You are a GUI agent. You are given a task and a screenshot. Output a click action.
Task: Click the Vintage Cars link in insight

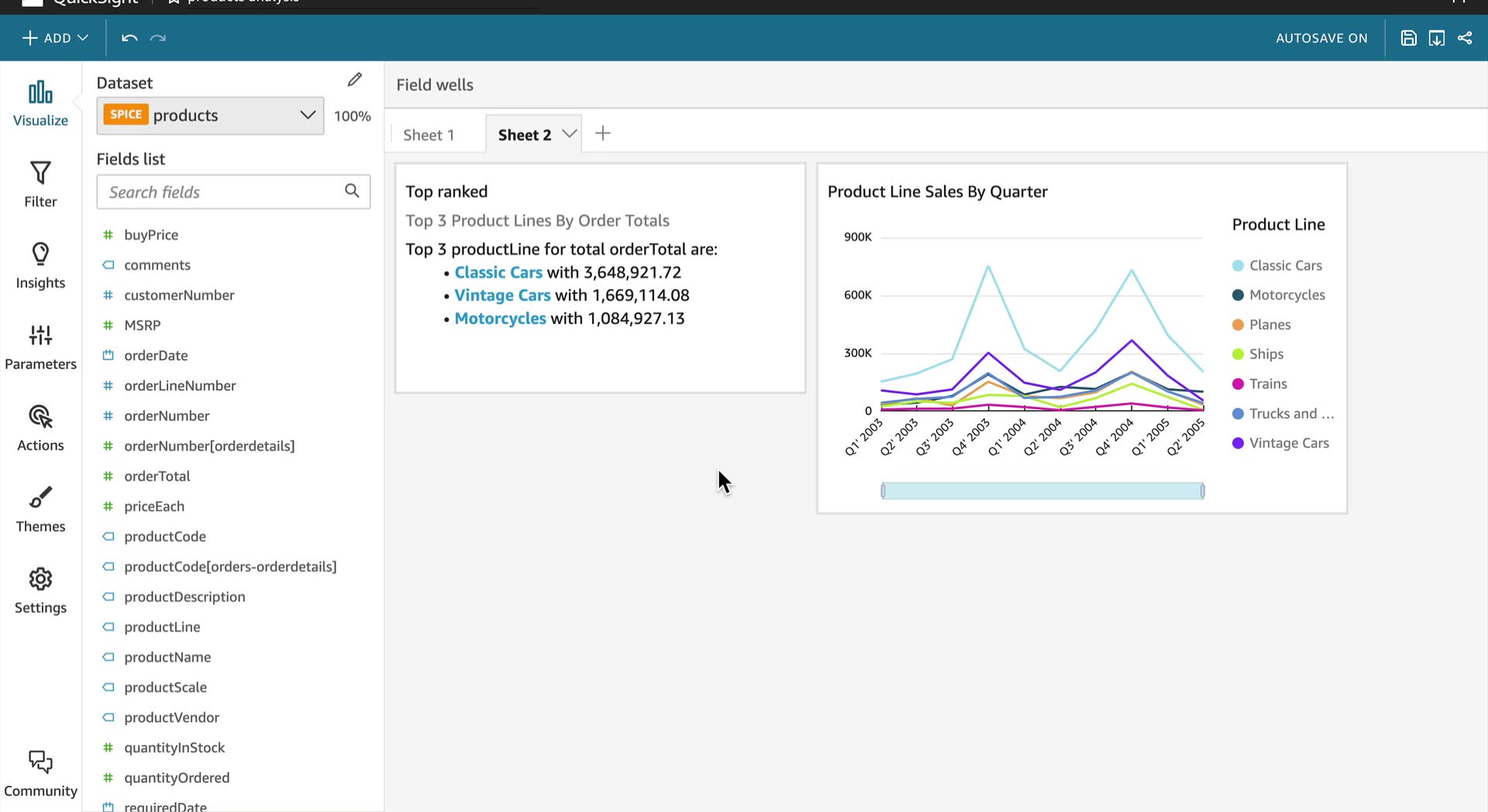(502, 295)
